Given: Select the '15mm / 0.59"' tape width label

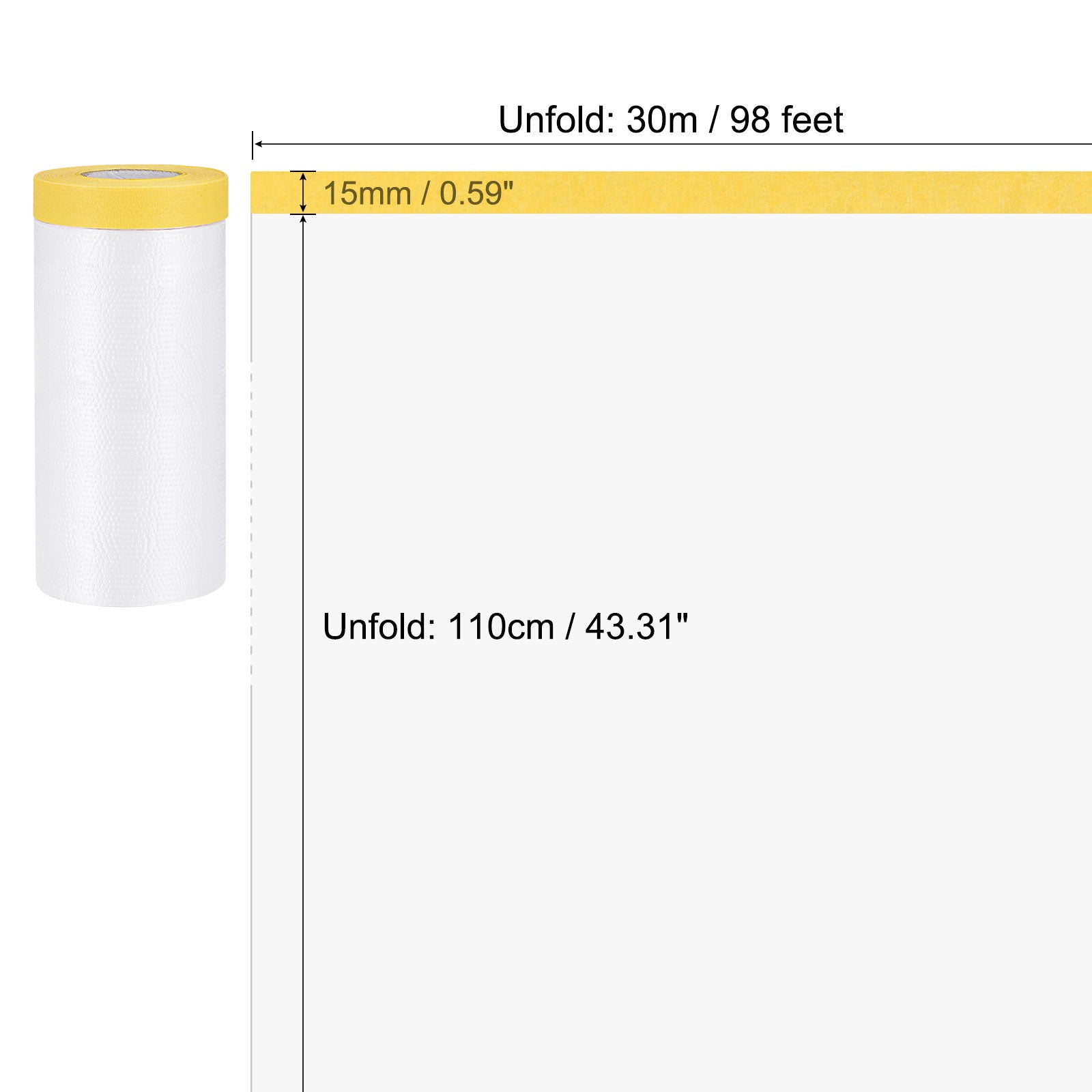Looking at the screenshot, I should [x=418, y=194].
